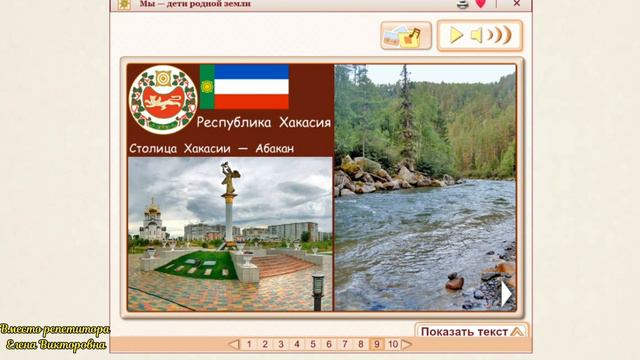This screenshot has width=640, height=360.
Task: Close the lesson window
Action: coord(516,4)
